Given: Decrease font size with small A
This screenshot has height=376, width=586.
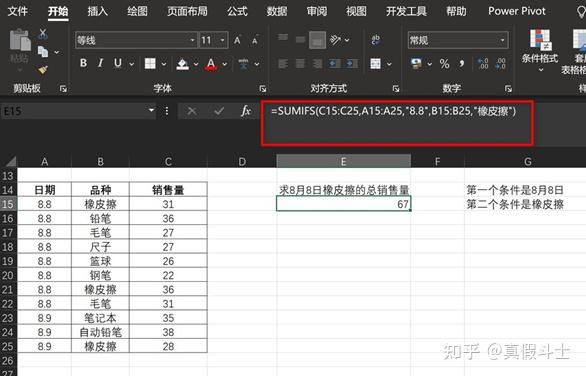Looking at the screenshot, I should pos(255,40).
